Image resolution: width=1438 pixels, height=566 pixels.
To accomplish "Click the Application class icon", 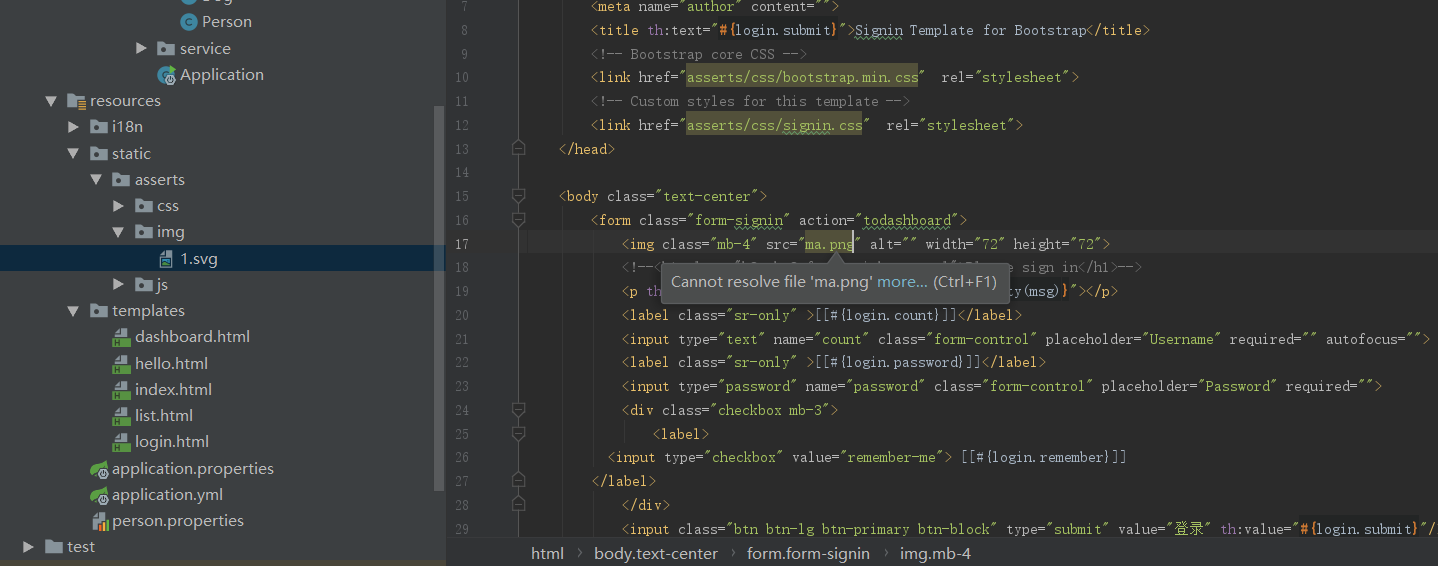I will 167,75.
